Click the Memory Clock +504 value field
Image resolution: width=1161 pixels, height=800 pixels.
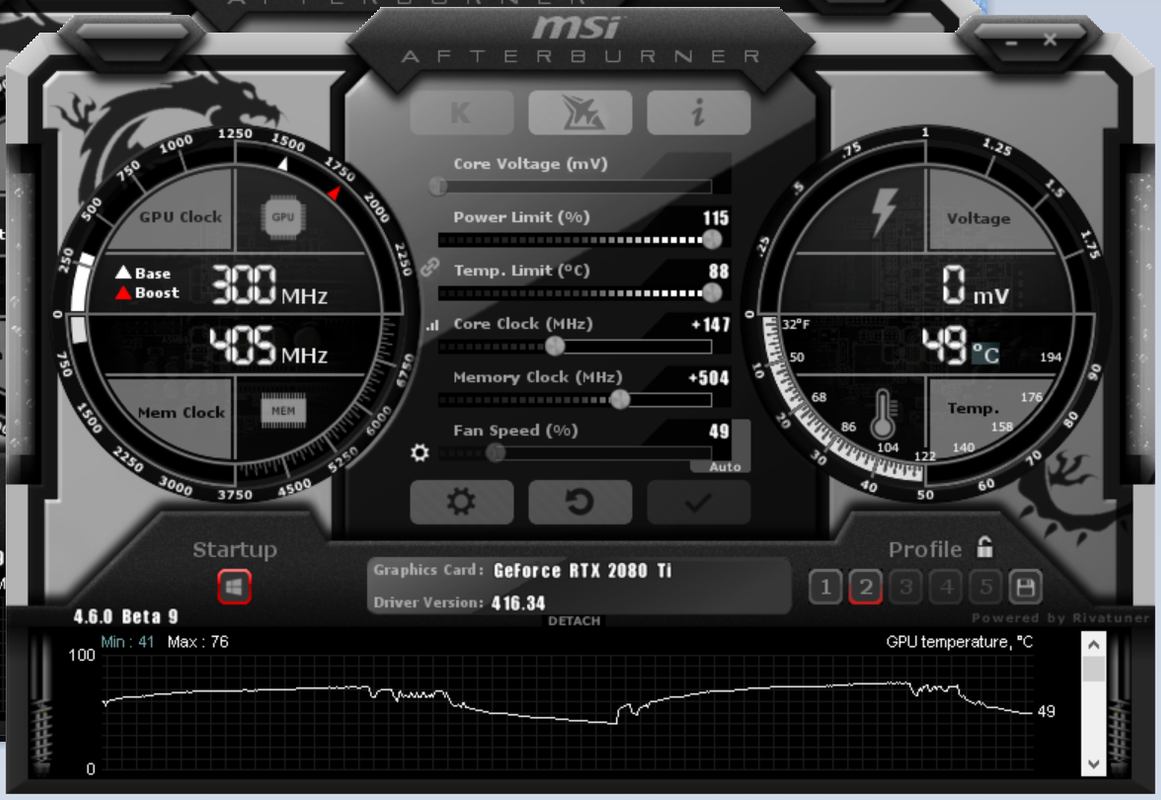tap(709, 378)
